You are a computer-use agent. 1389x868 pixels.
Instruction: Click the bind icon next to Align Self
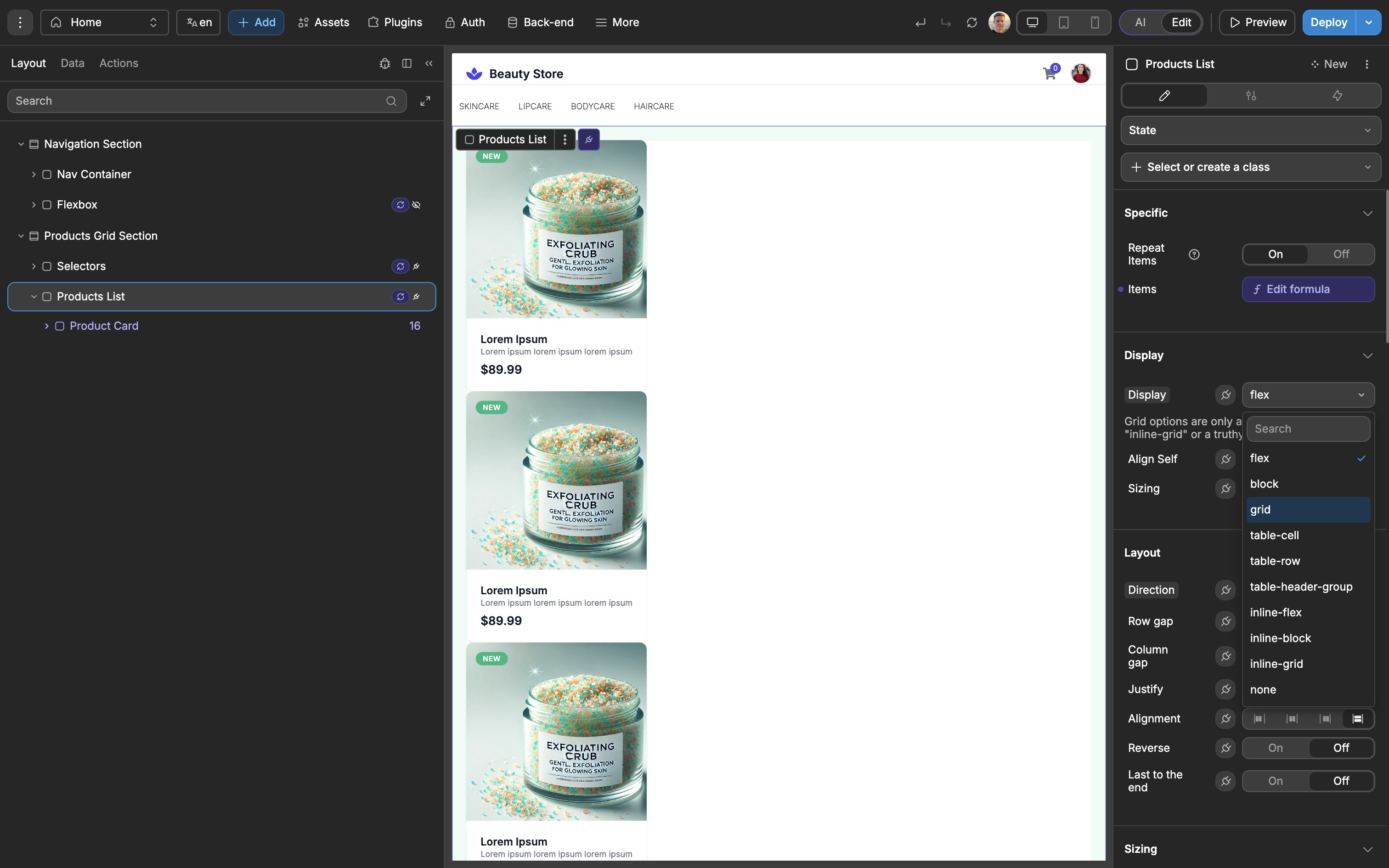point(1225,459)
